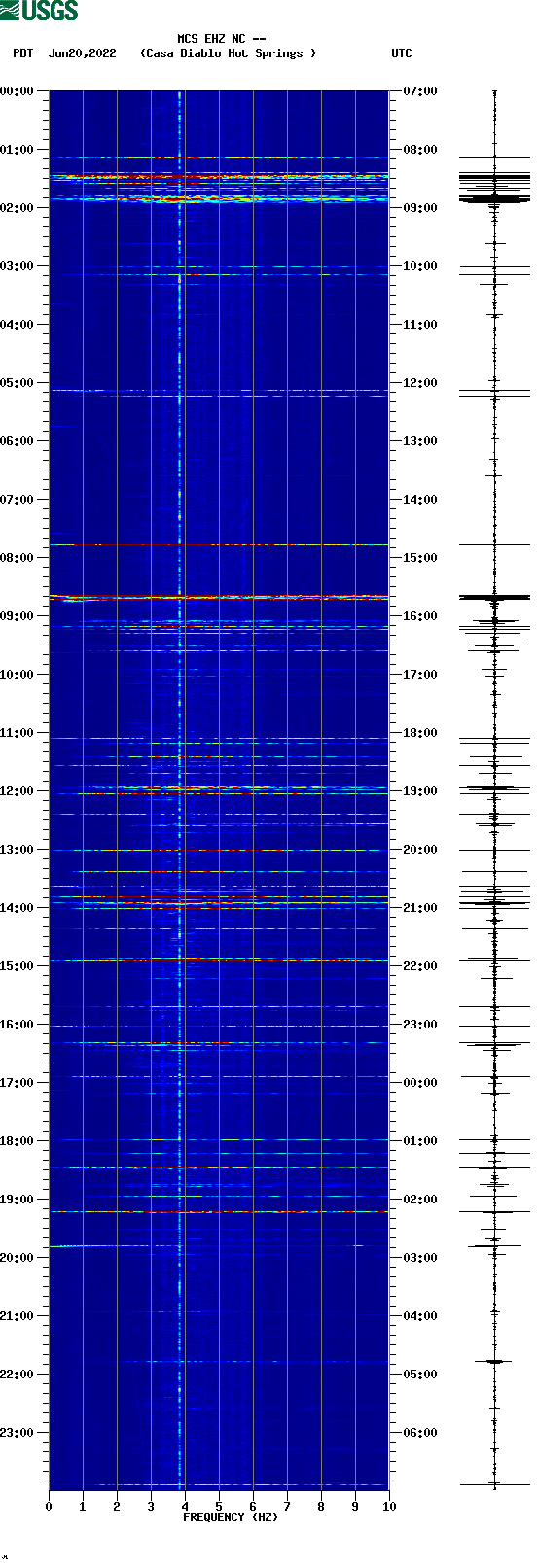Click the 03:00 PDT time label
537x1568 pixels.
pyautogui.click(x=18, y=266)
